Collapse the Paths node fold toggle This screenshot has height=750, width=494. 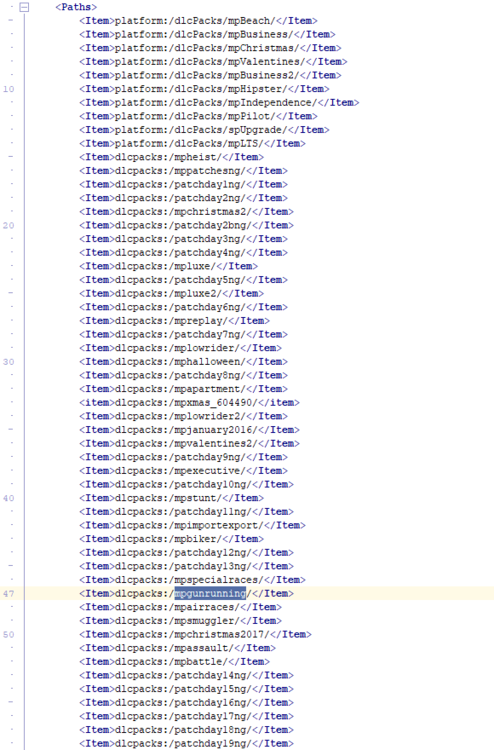(24, 7)
